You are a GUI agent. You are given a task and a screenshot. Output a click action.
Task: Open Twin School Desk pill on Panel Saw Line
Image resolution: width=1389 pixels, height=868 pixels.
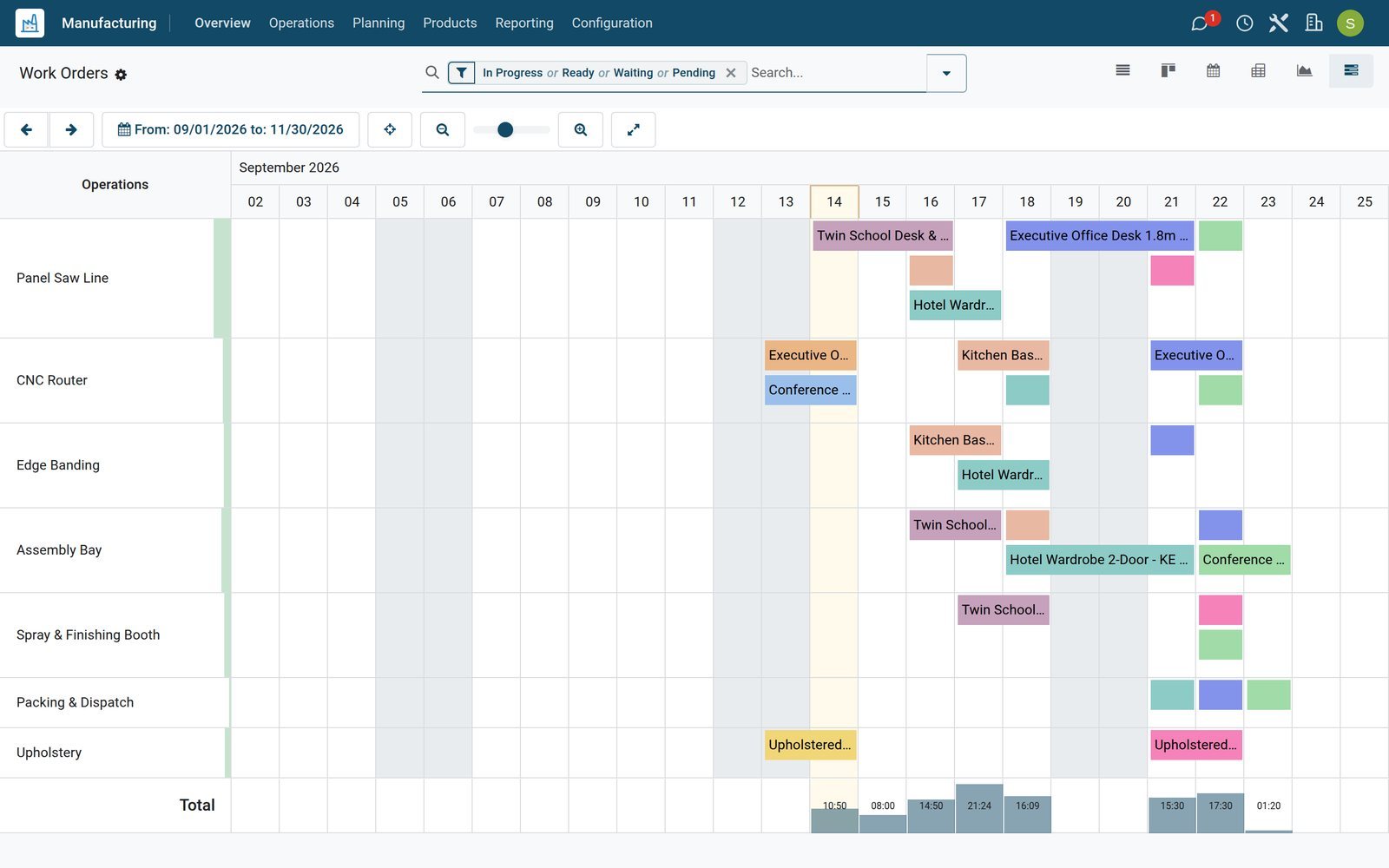pyautogui.click(x=883, y=235)
